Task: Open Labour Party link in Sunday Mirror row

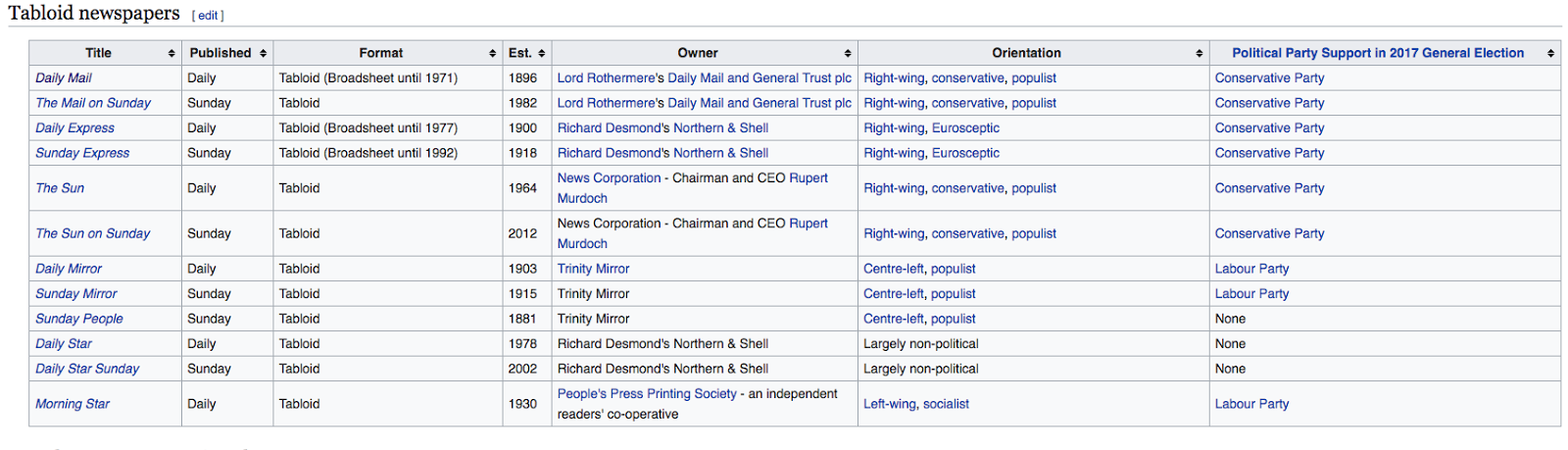Action: click(1251, 294)
